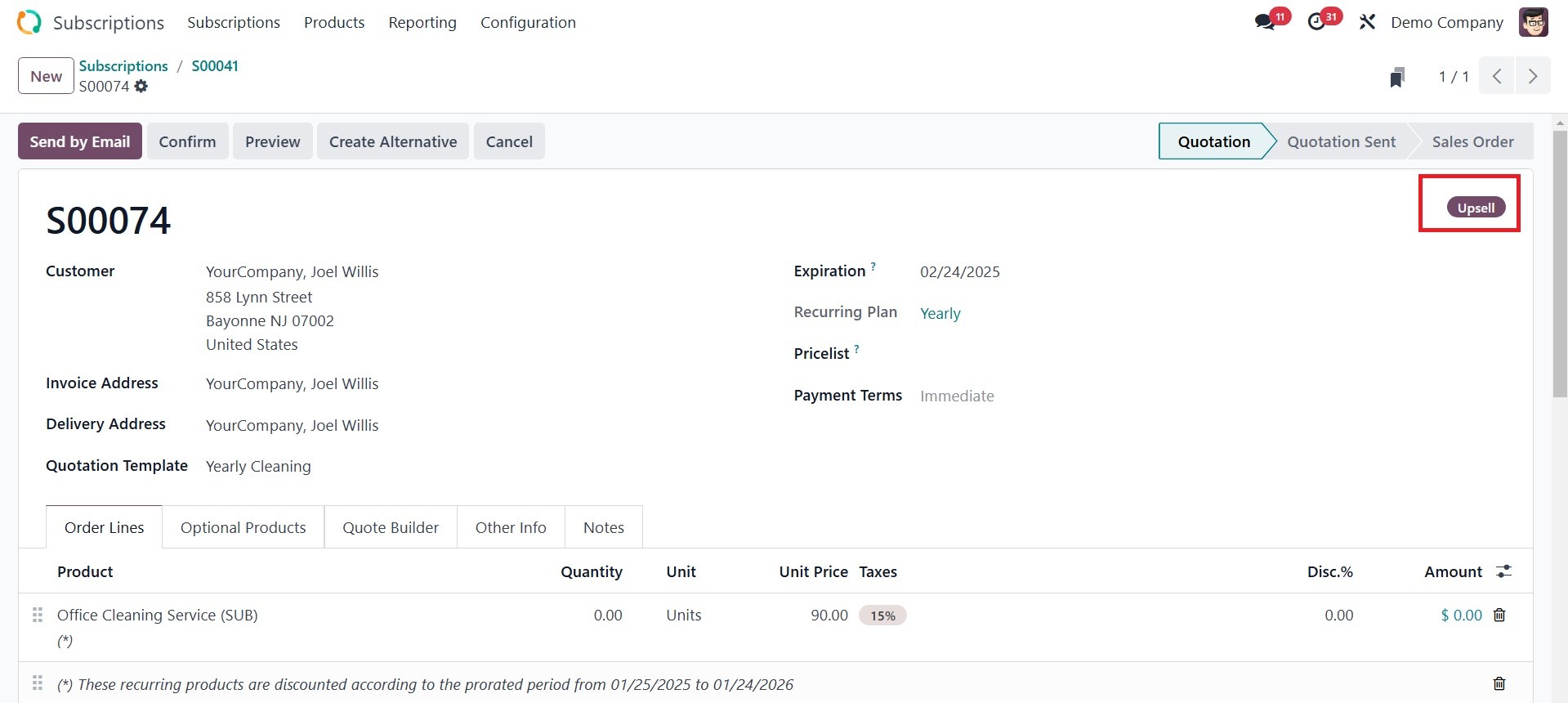Click the bookmark icon near pager
The image size is (1568, 703).
point(1397,77)
